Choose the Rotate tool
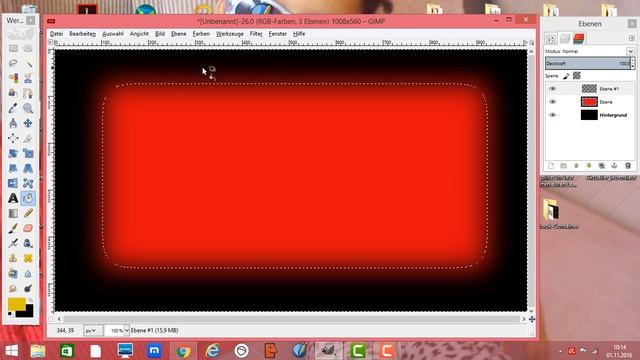 point(13,153)
